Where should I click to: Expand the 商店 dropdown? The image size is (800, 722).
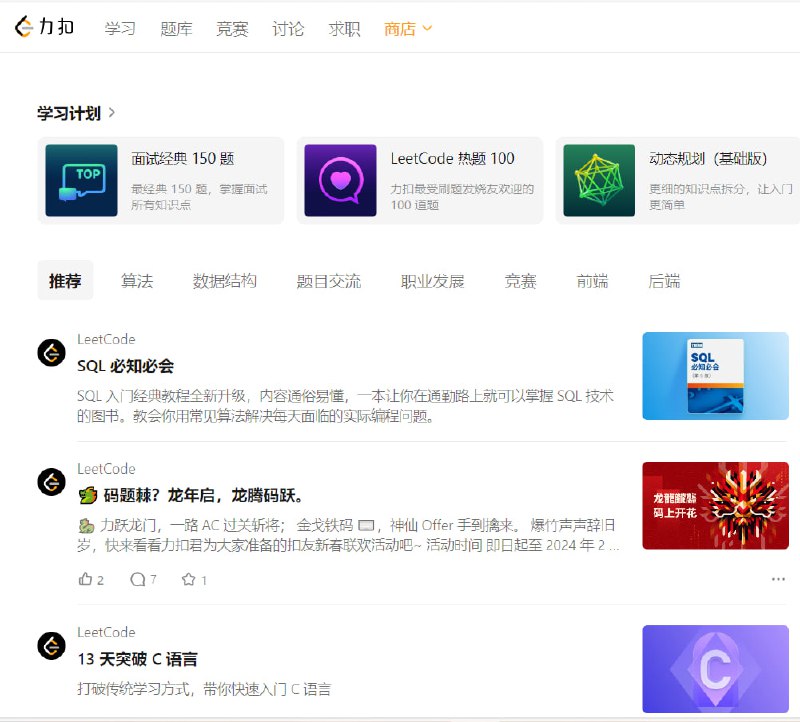point(408,29)
